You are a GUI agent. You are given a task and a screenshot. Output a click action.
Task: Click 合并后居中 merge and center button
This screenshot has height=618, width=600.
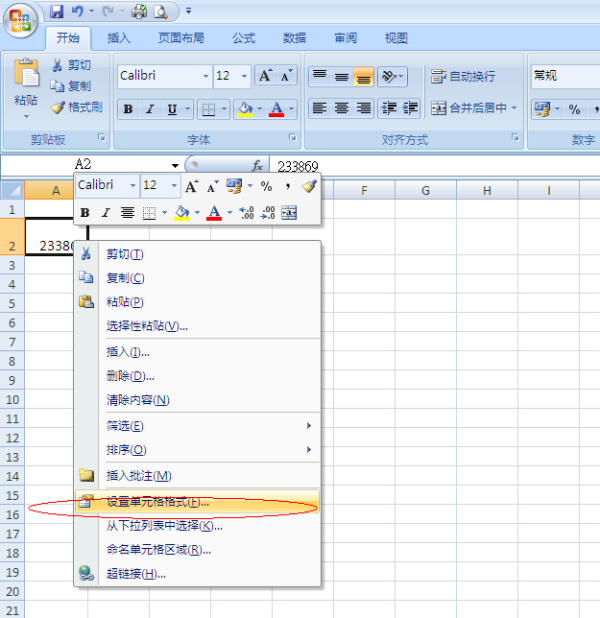[474, 108]
